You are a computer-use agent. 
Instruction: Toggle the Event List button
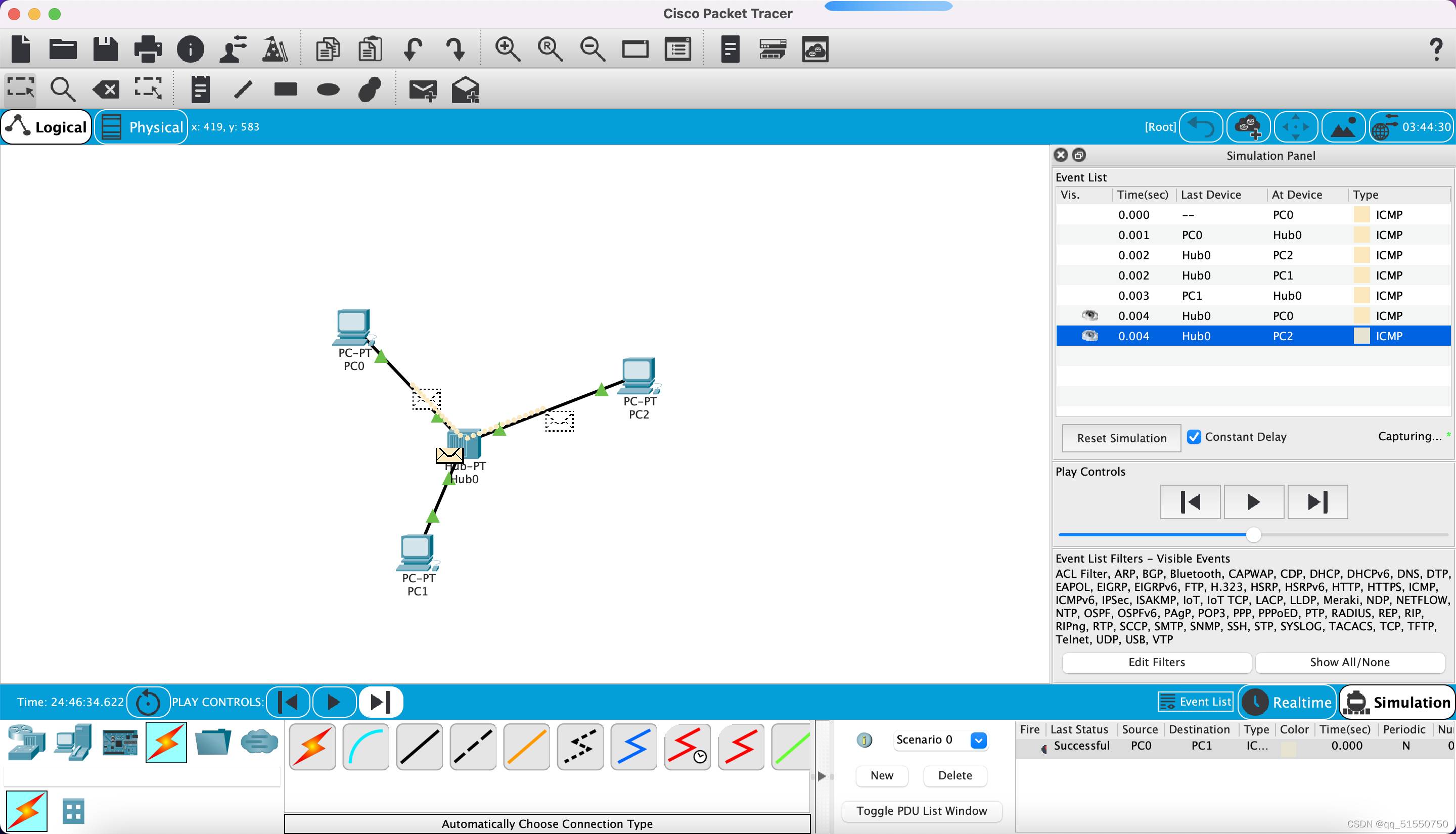coord(1195,702)
